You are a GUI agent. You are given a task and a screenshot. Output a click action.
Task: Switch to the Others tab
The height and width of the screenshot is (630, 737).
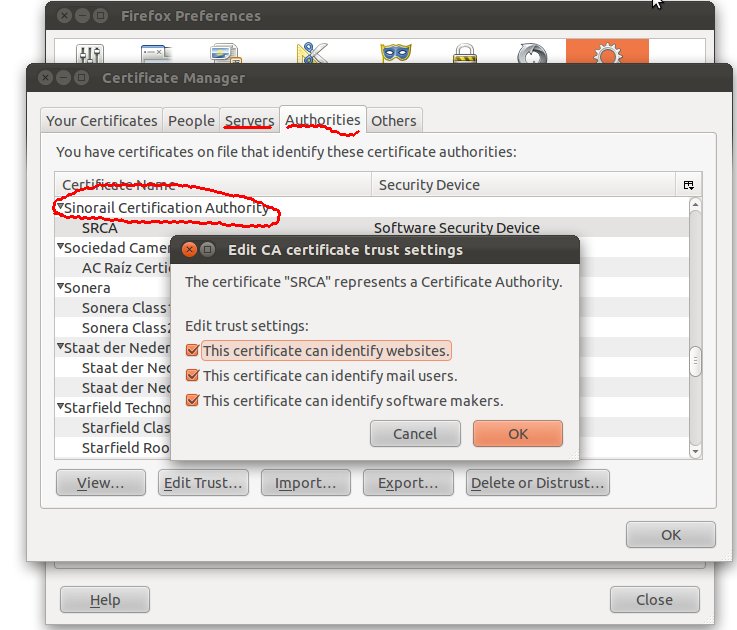394,121
